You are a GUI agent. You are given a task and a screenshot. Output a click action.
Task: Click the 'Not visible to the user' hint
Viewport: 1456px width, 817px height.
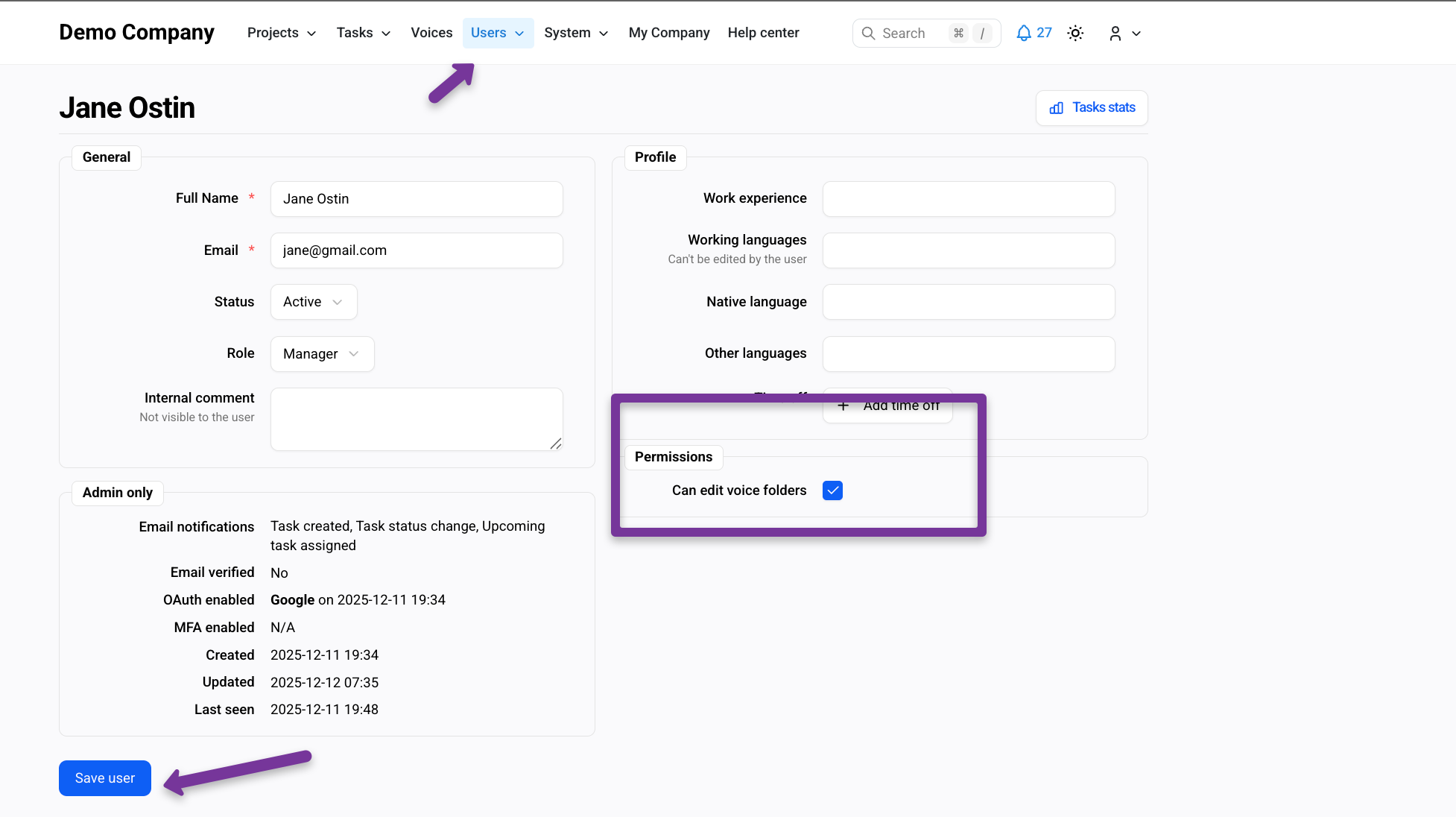[x=197, y=417]
